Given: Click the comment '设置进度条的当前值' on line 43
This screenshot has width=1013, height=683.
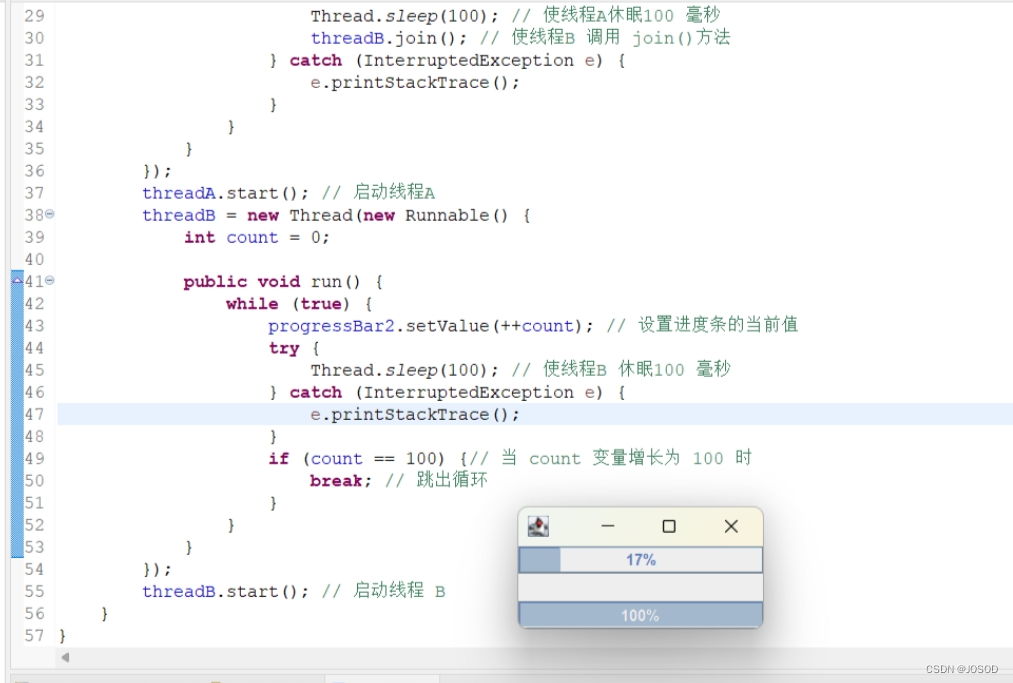Looking at the screenshot, I should click(x=718, y=325).
